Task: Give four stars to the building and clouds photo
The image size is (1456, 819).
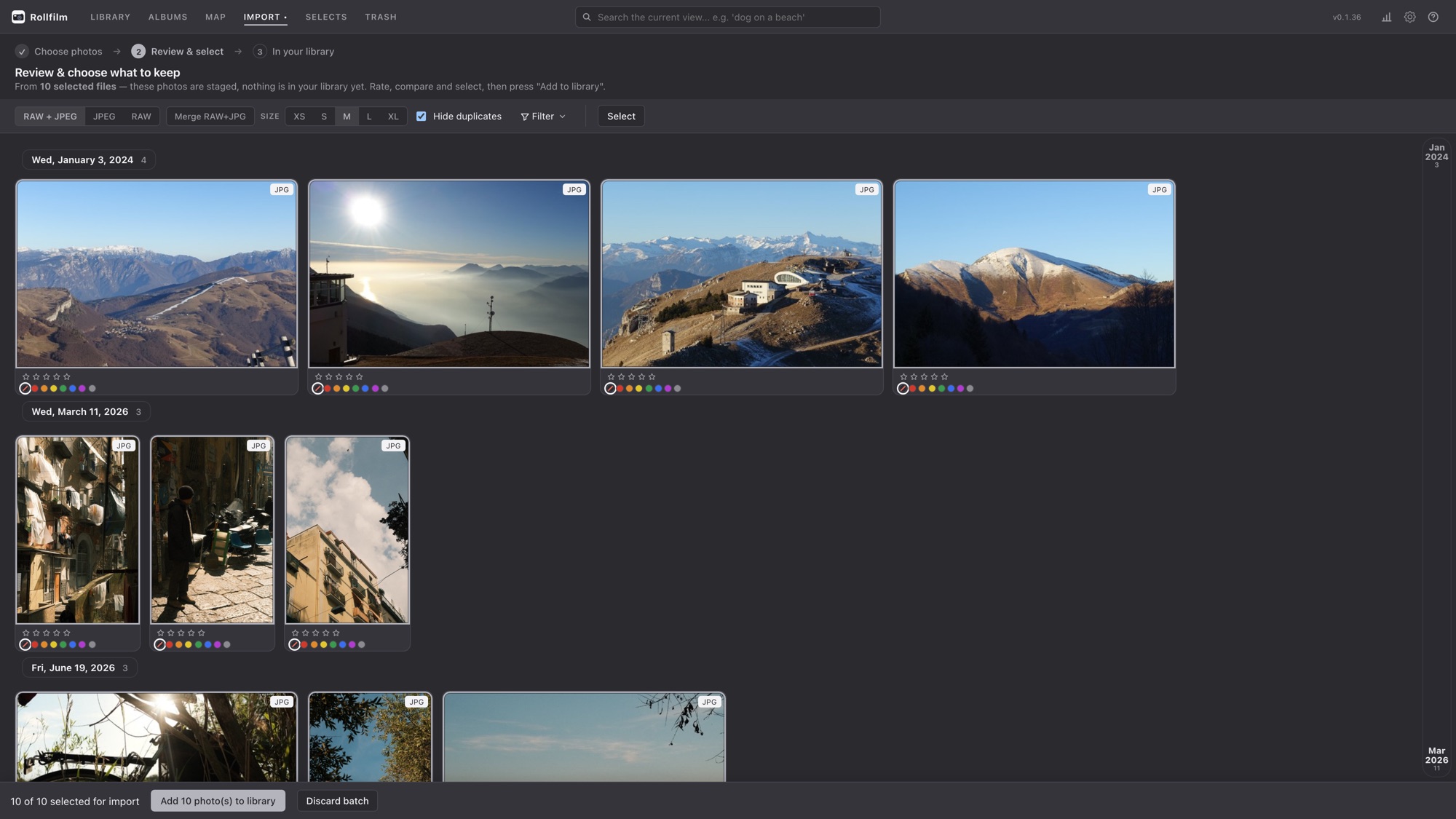Action: tap(326, 633)
